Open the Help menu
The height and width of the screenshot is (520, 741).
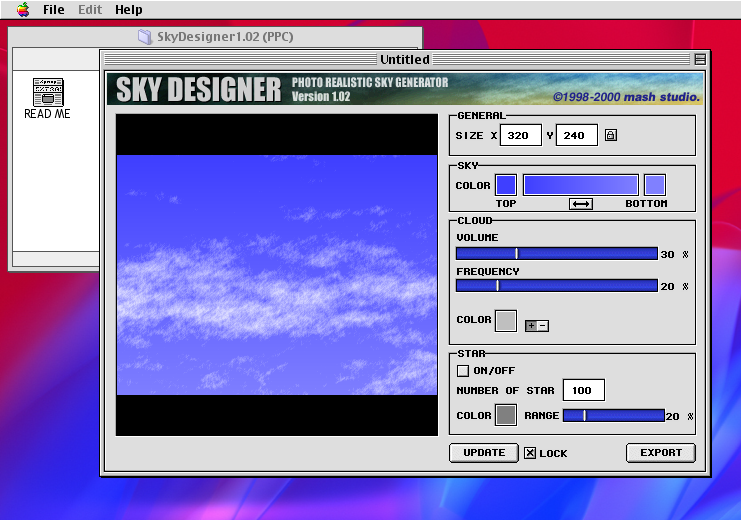[x=129, y=9]
